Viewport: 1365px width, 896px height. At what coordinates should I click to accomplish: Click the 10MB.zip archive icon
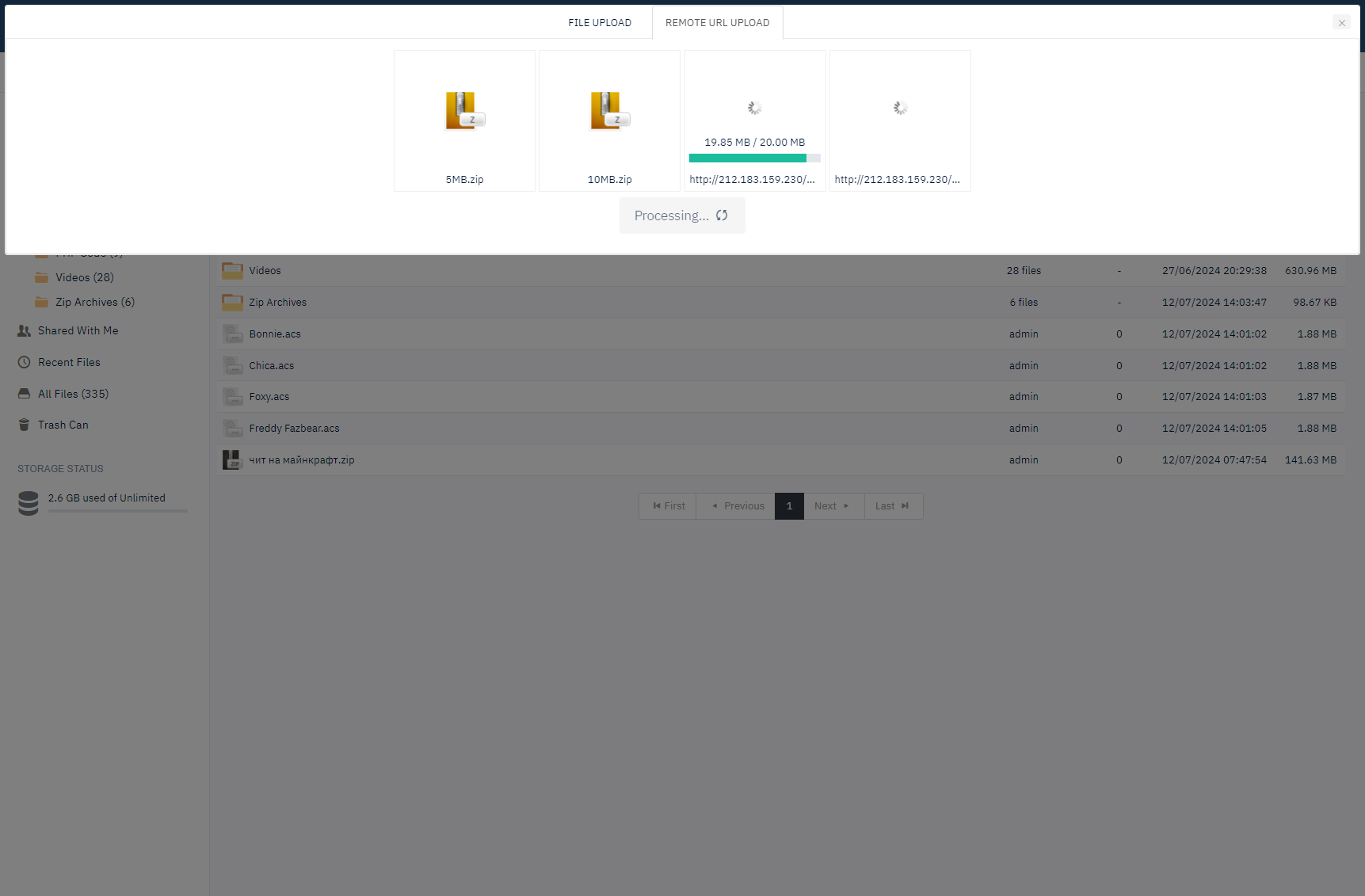tap(609, 110)
